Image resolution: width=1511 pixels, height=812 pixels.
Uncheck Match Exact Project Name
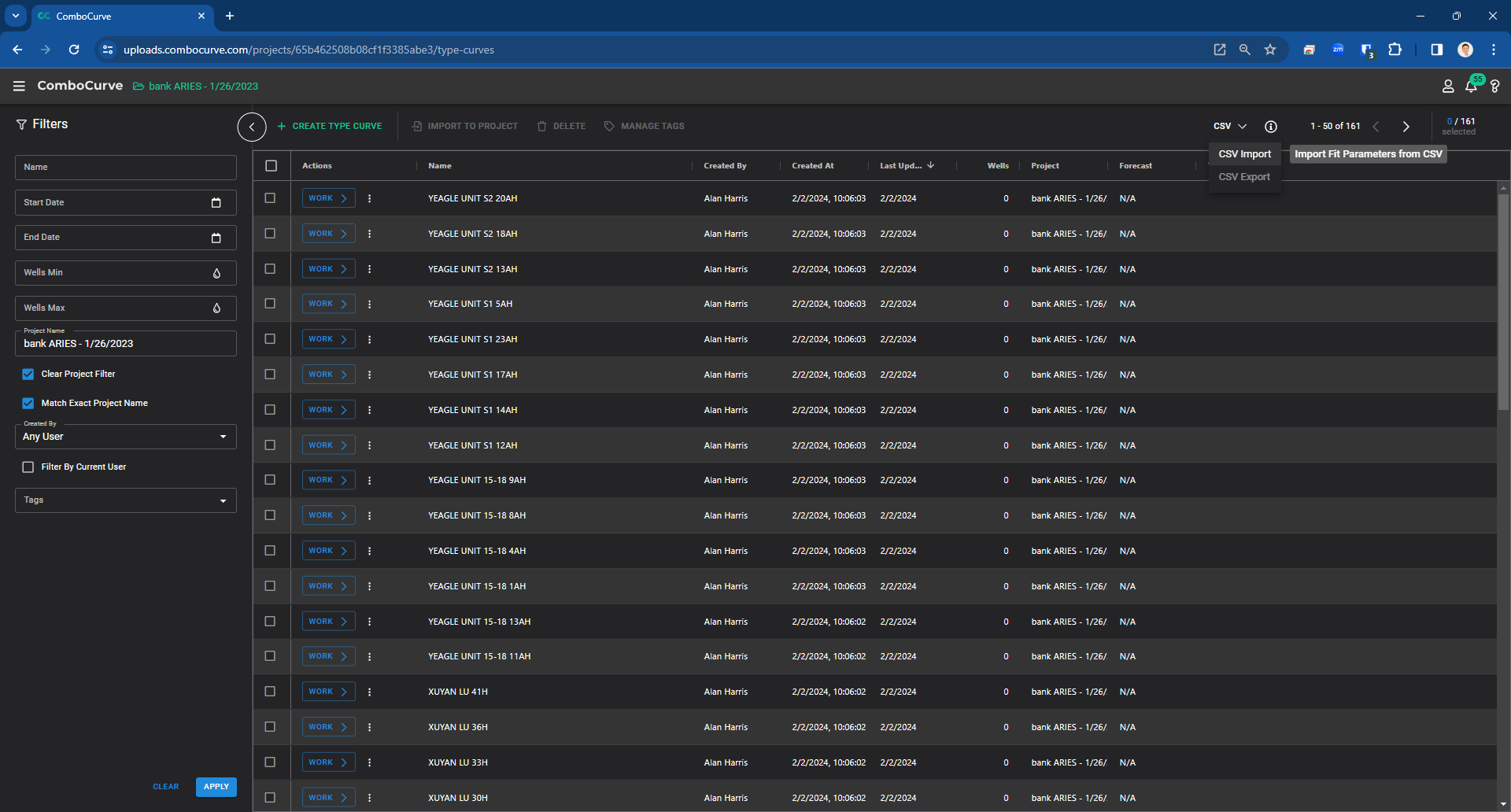(28, 404)
